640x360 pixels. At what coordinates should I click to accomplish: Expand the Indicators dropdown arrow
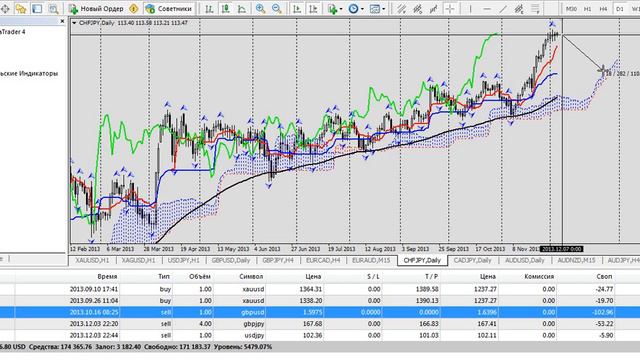pos(341,9)
